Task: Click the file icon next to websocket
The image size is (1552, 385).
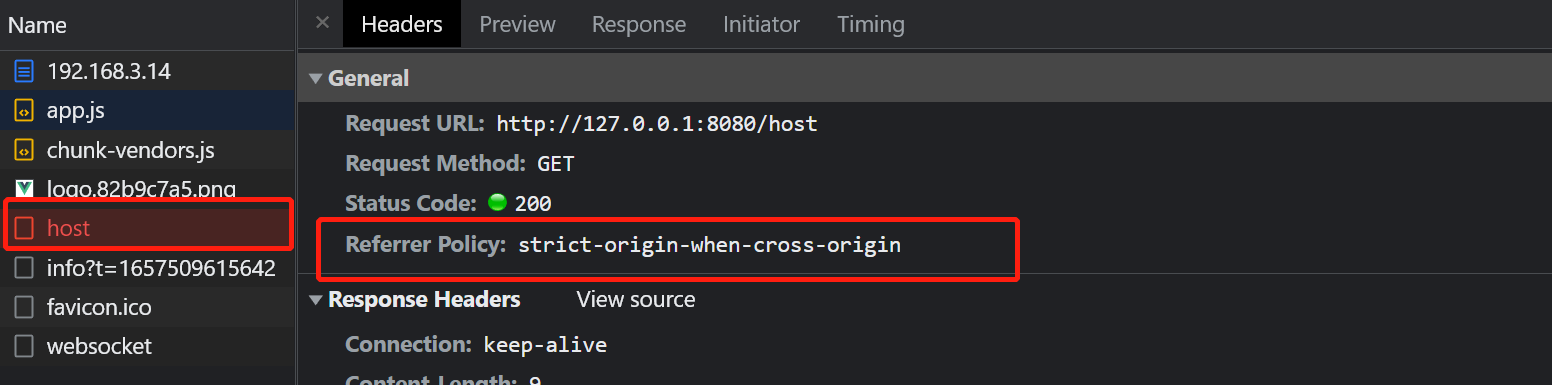Action: pyautogui.click(x=25, y=347)
